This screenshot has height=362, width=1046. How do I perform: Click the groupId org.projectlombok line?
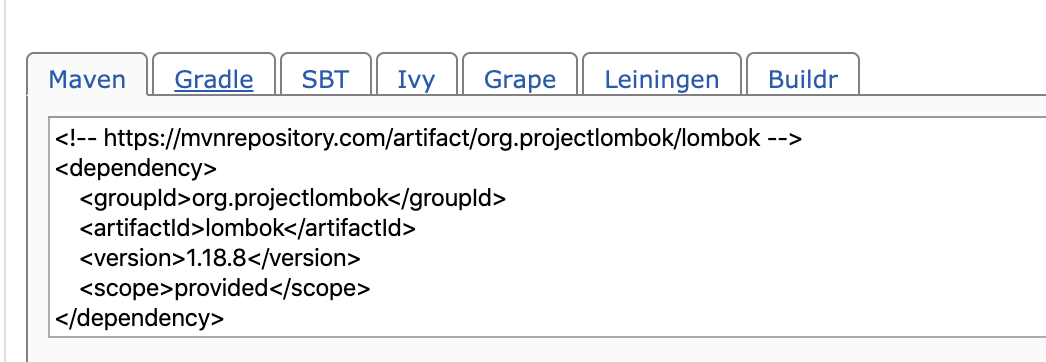click(292, 198)
